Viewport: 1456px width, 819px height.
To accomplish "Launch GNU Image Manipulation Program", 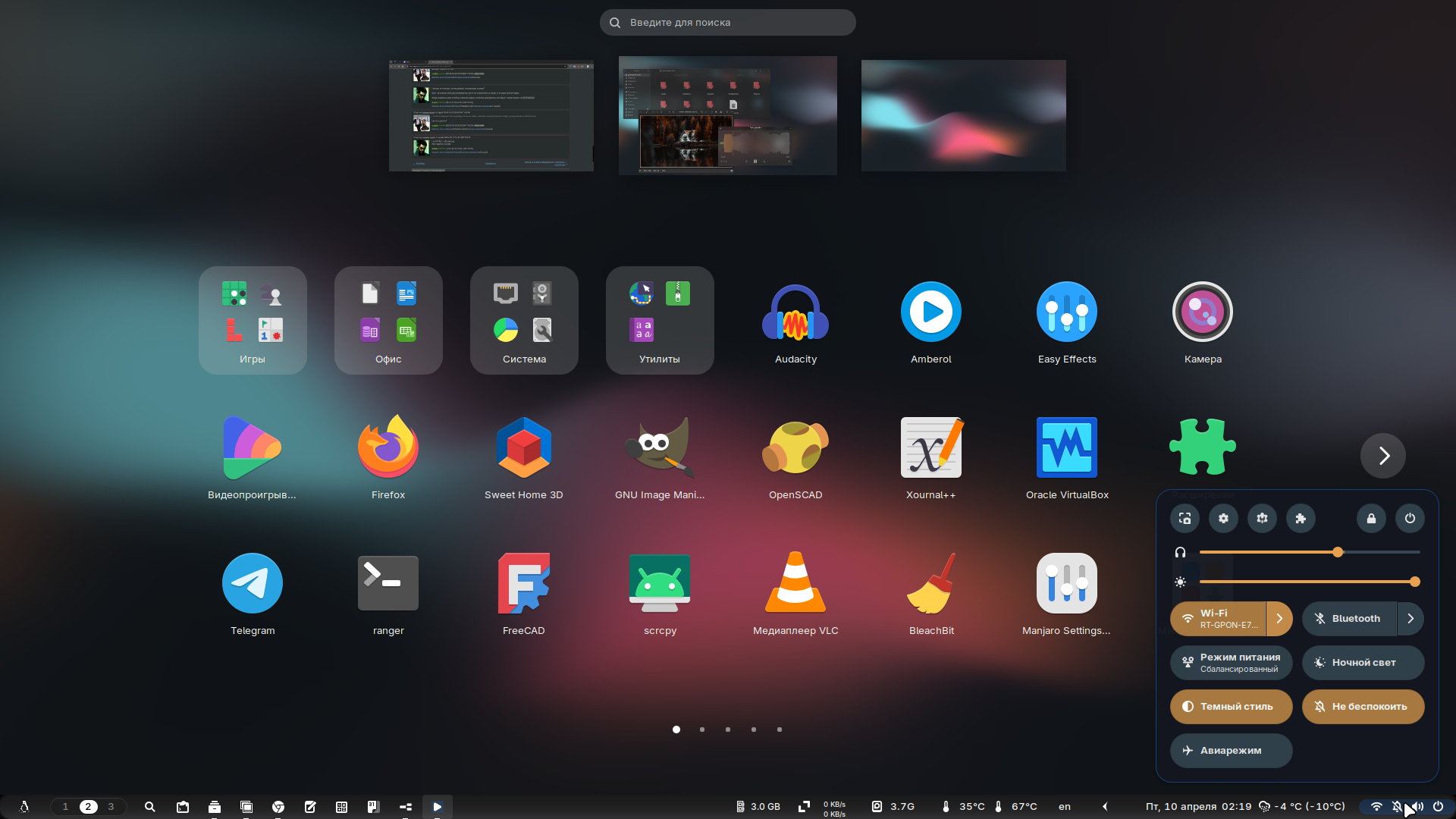I will 660,447.
